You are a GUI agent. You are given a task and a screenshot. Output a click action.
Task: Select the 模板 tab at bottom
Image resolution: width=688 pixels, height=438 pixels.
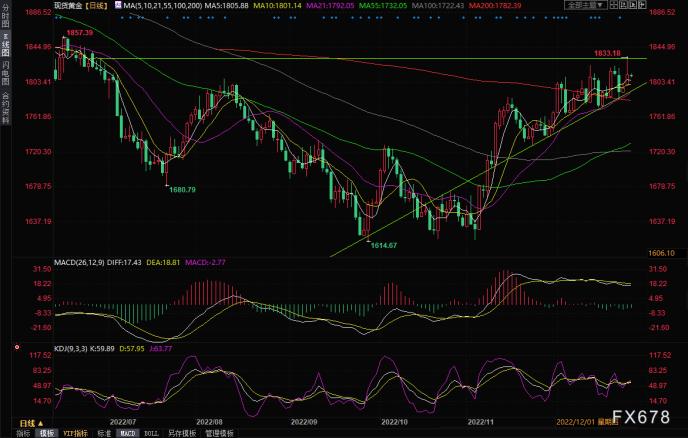pyautogui.click(x=47, y=433)
